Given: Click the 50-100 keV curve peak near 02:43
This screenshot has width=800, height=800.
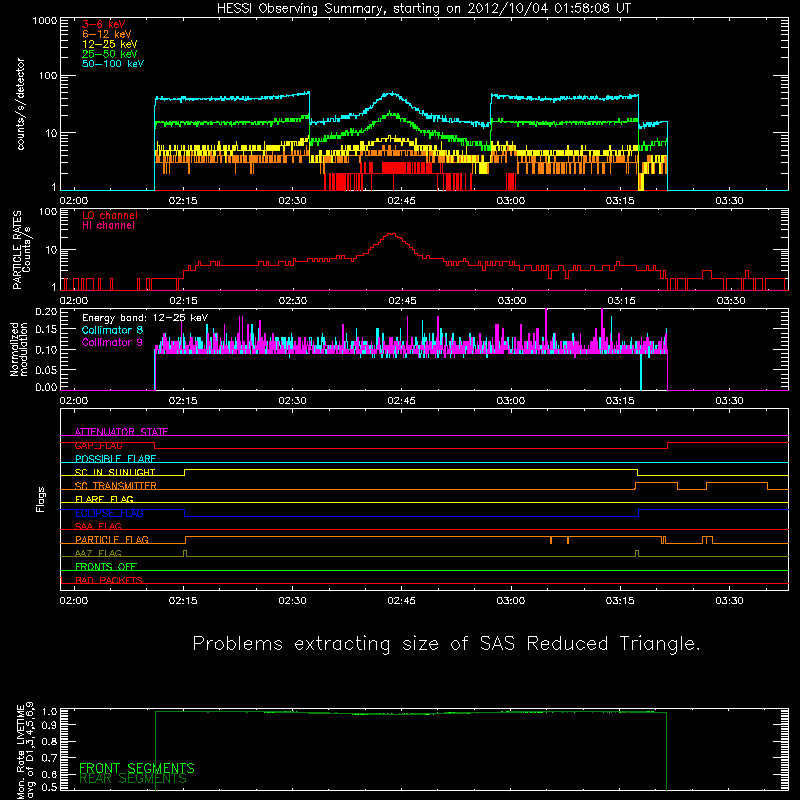Looking at the screenshot, I should coord(391,93).
